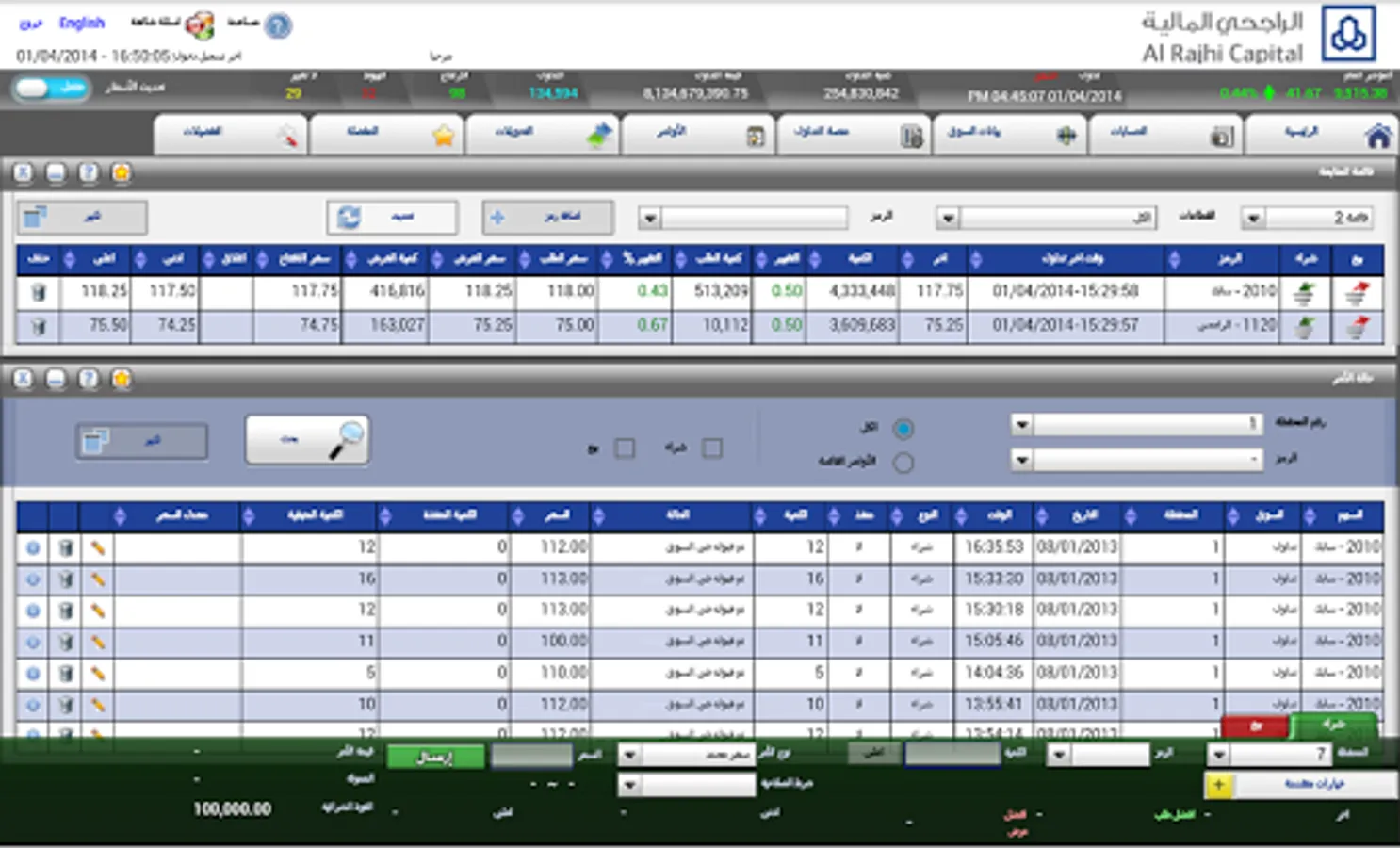The width and height of the screenshot is (1400, 848).
Task: Open the favorites tab with star icon
Action: point(386,135)
